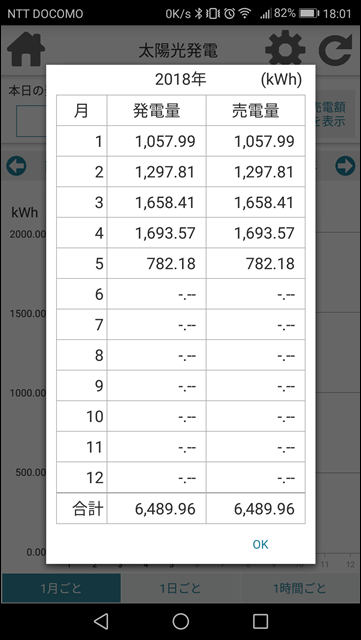Tap the Android home circle icon
Image resolution: width=361 pixels, height=640 pixels.
click(180, 621)
